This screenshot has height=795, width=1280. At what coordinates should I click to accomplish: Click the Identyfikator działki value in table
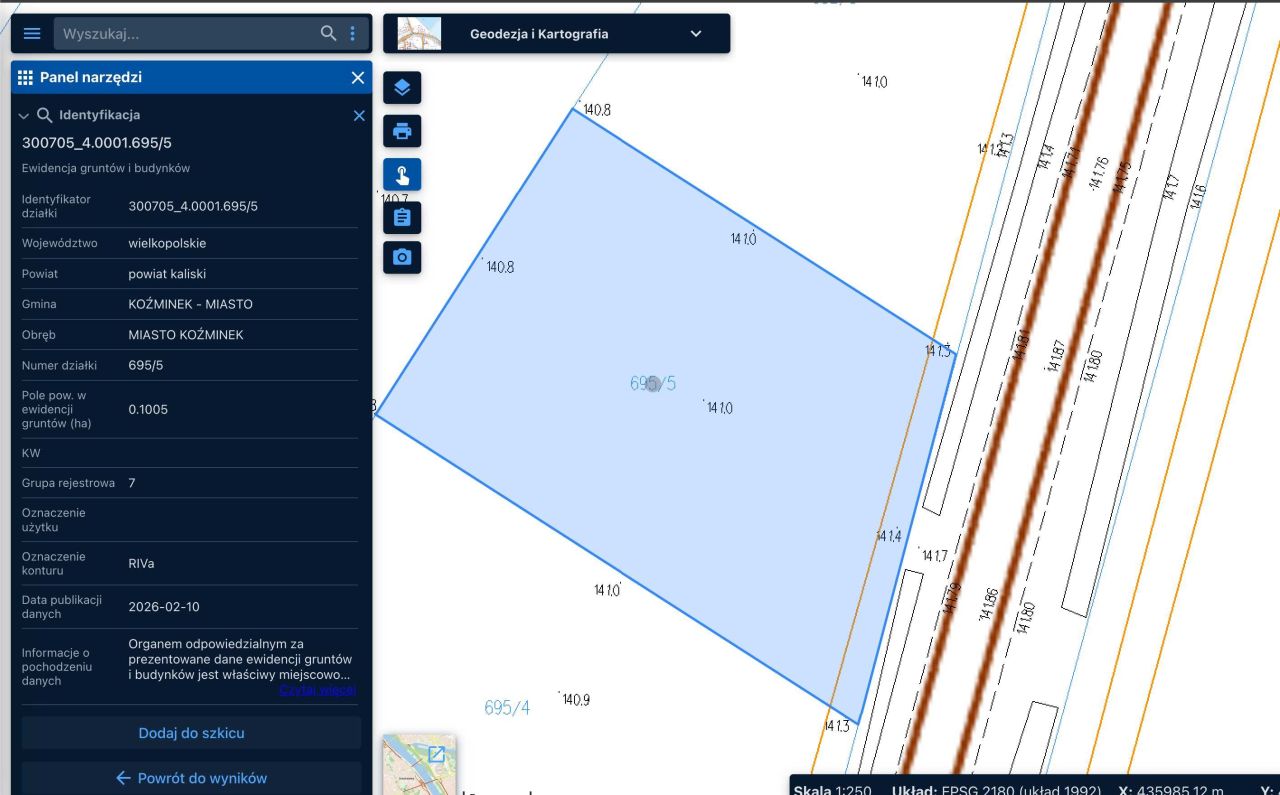pos(193,206)
